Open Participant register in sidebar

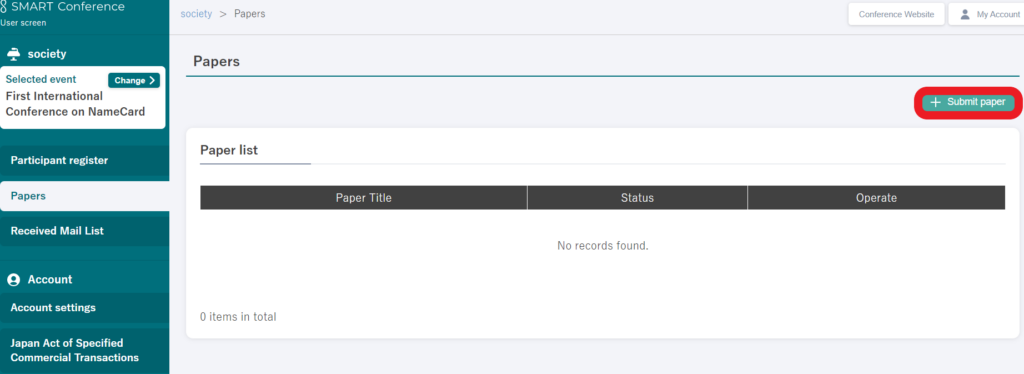[x=84, y=160]
